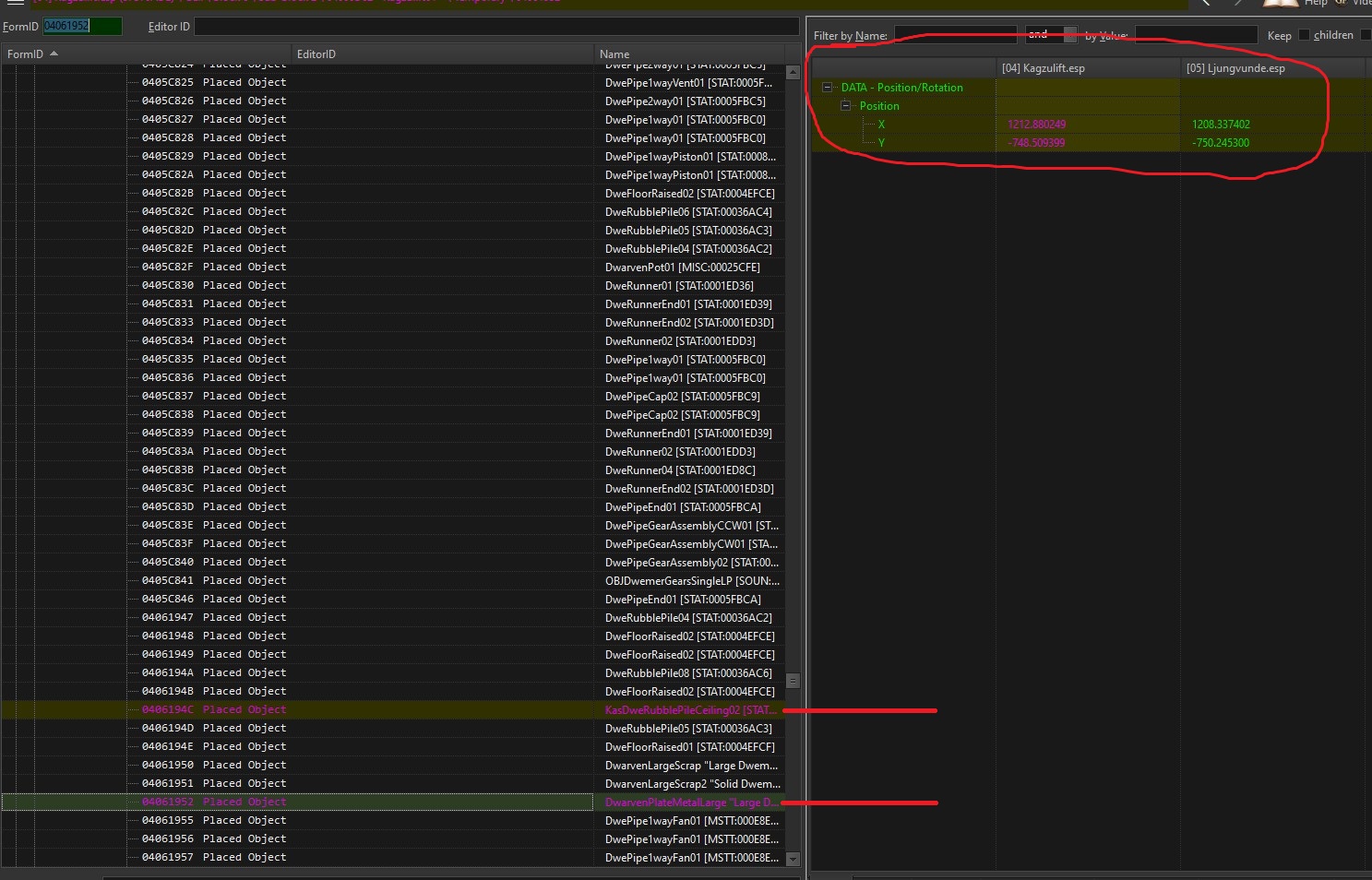1372x880 pixels.
Task: Select the DweFloorRaised01 name cell
Action: coord(689,747)
